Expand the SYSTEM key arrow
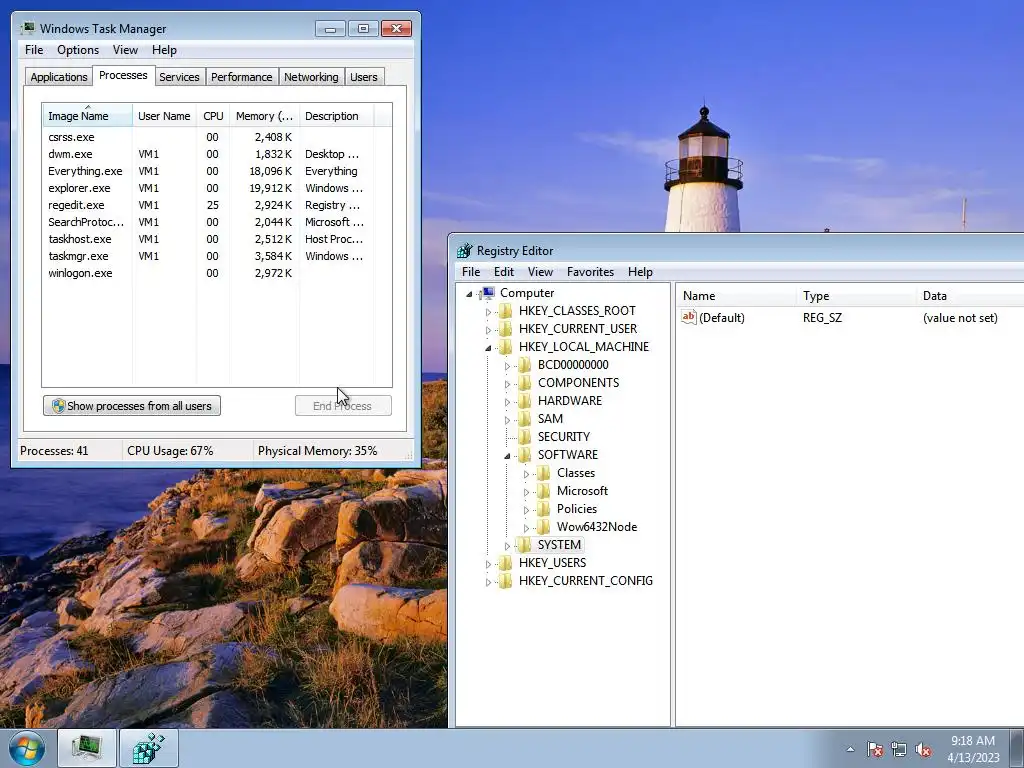The height and width of the screenshot is (768, 1024). pyautogui.click(x=507, y=546)
